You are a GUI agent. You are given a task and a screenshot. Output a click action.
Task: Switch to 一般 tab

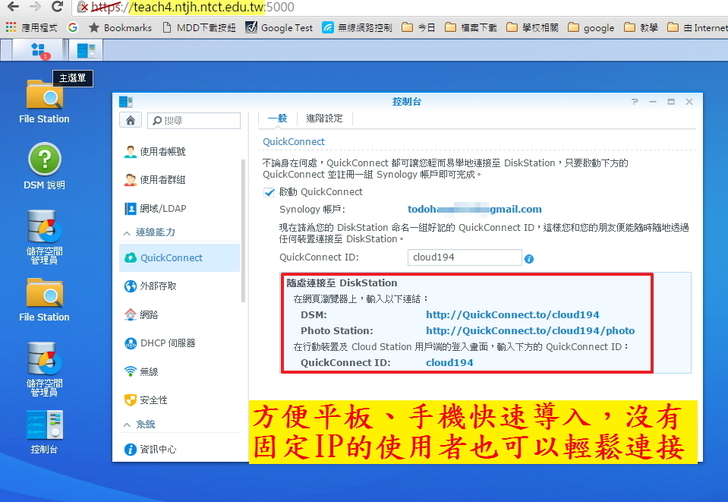pyautogui.click(x=278, y=118)
